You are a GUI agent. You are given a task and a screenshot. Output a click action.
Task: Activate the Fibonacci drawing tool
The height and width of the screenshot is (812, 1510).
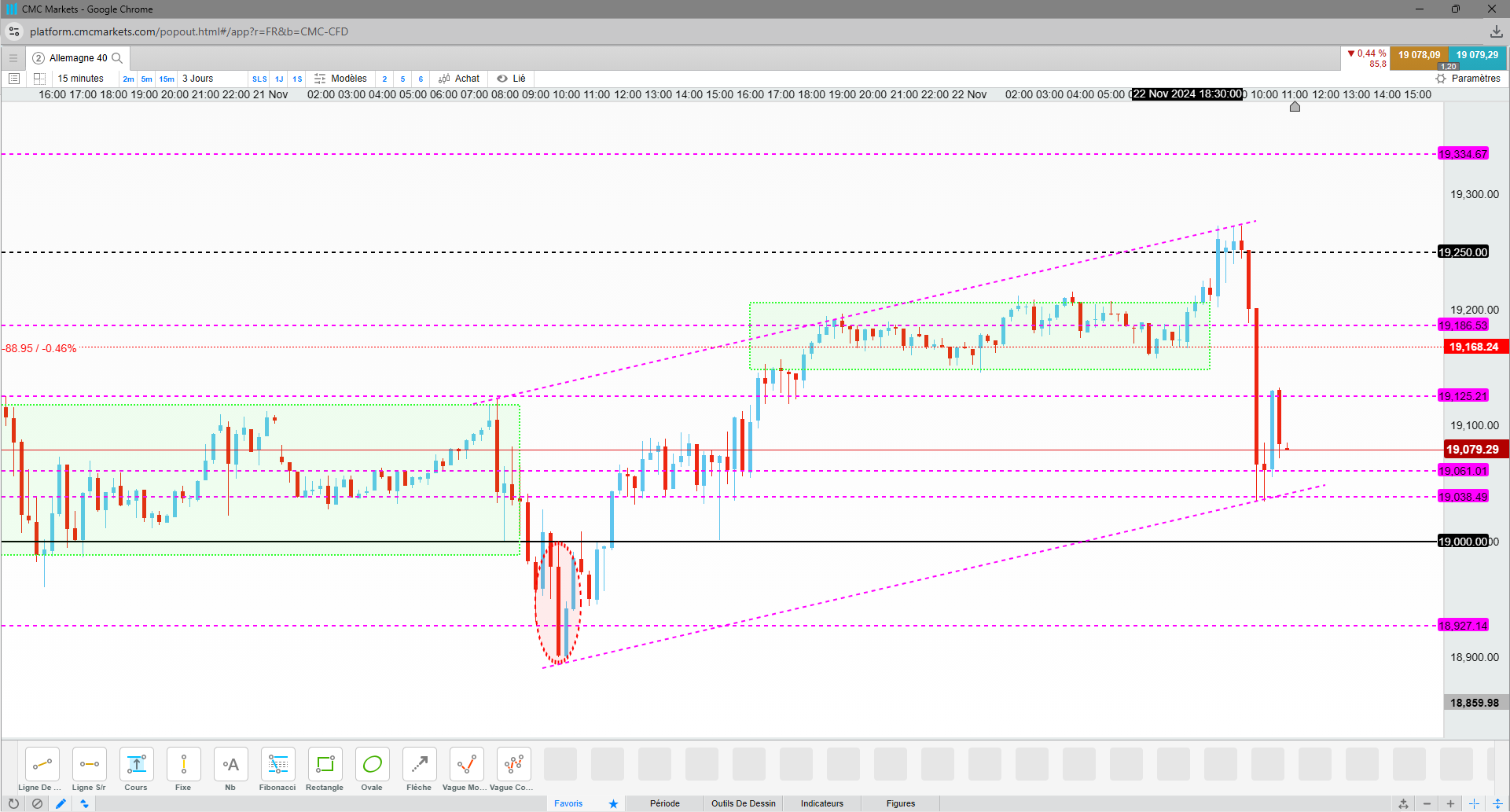coord(278,765)
